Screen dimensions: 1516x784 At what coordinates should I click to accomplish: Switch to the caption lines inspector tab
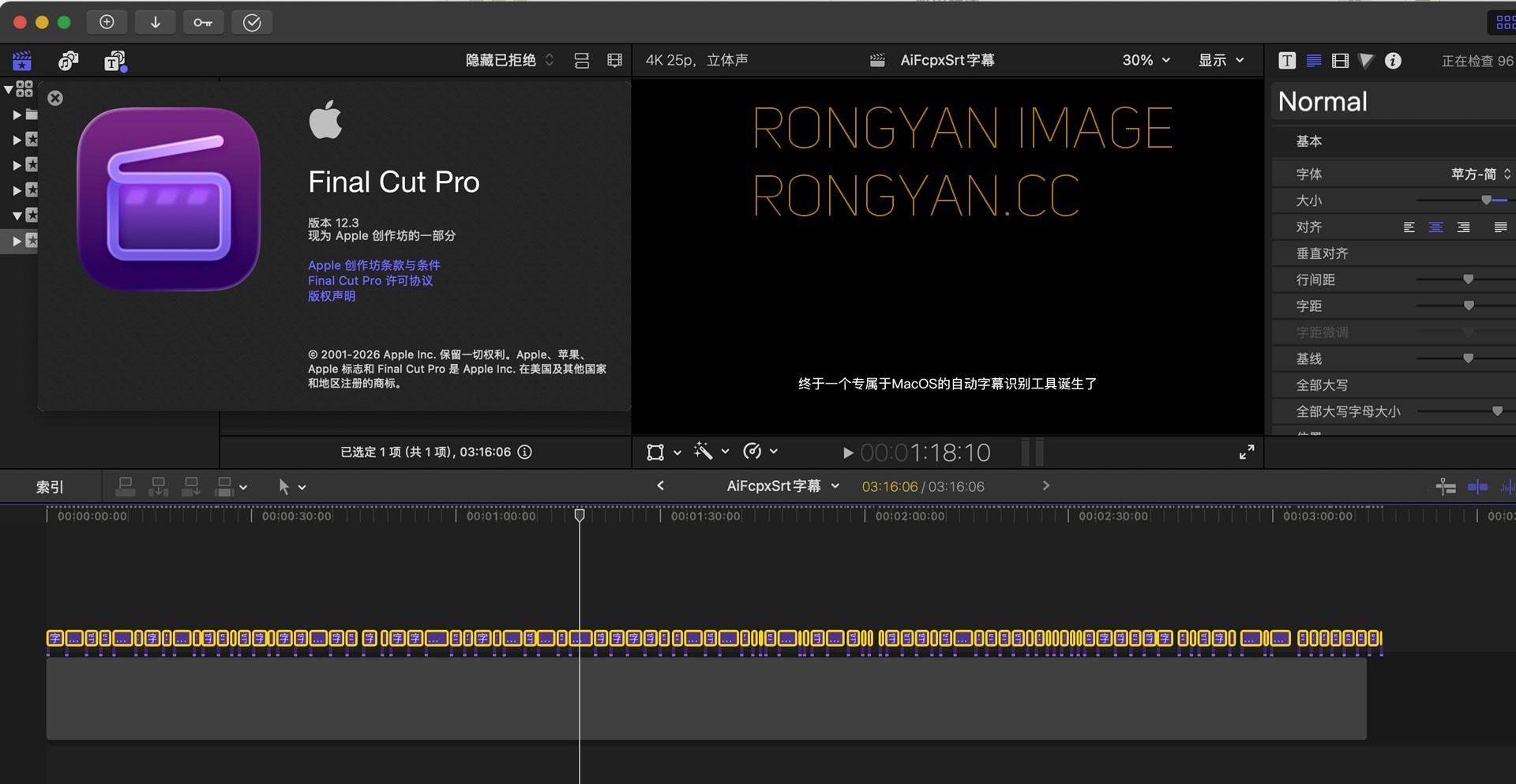click(1314, 61)
